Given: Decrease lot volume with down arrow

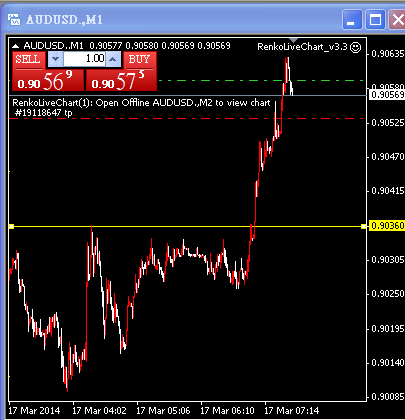Looking at the screenshot, I should 55,59.
